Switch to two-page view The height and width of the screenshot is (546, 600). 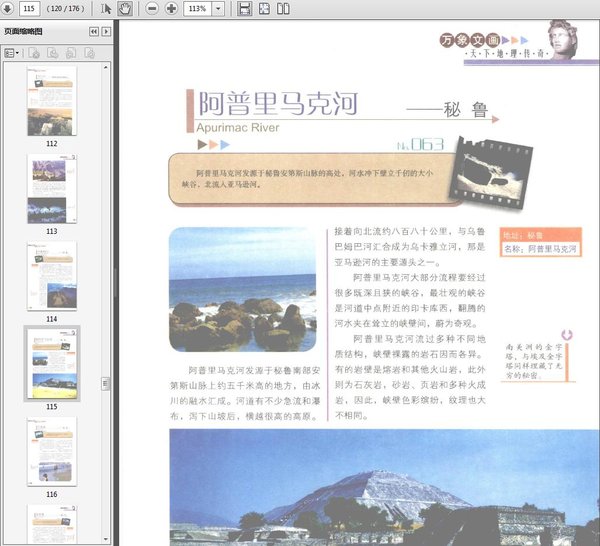(283, 8)
